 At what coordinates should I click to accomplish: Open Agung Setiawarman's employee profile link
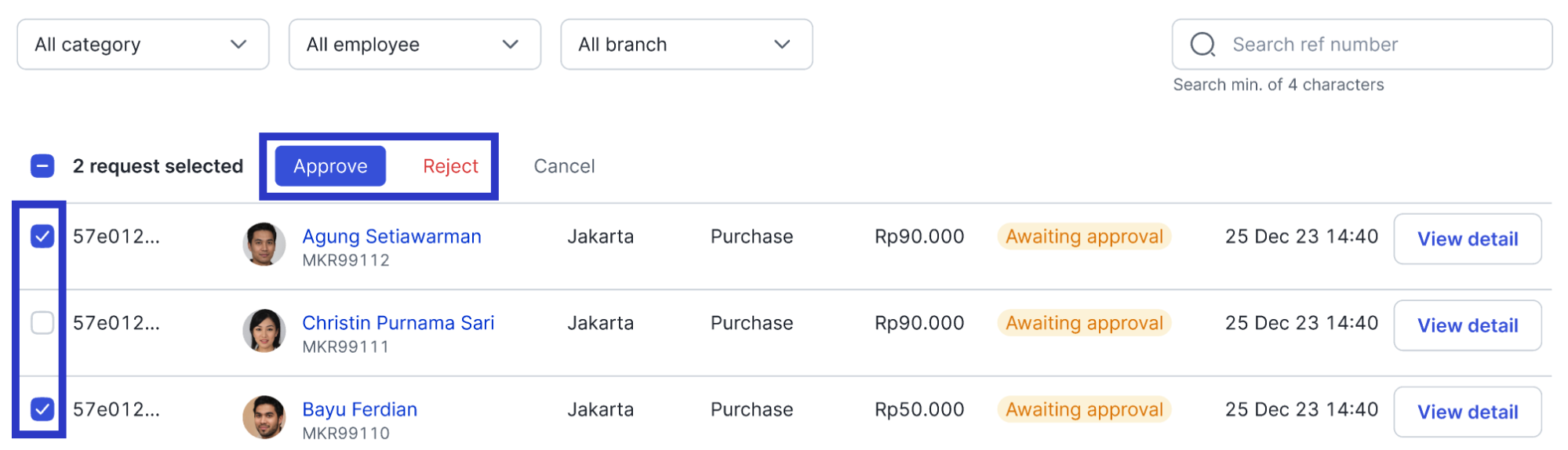tap(391, 236)
